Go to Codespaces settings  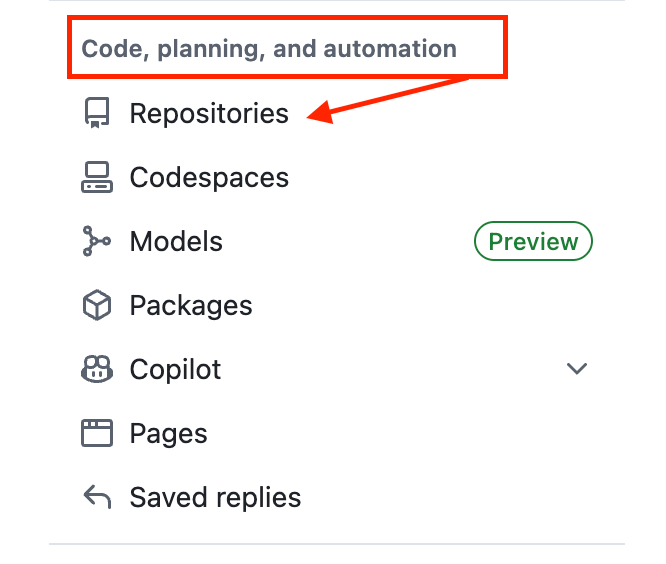[x=209, y=178]
